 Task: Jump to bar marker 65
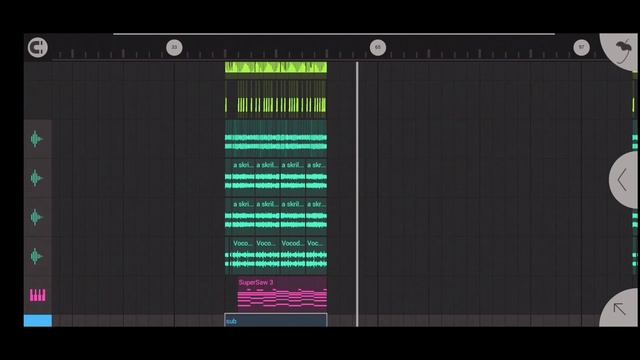378,47
